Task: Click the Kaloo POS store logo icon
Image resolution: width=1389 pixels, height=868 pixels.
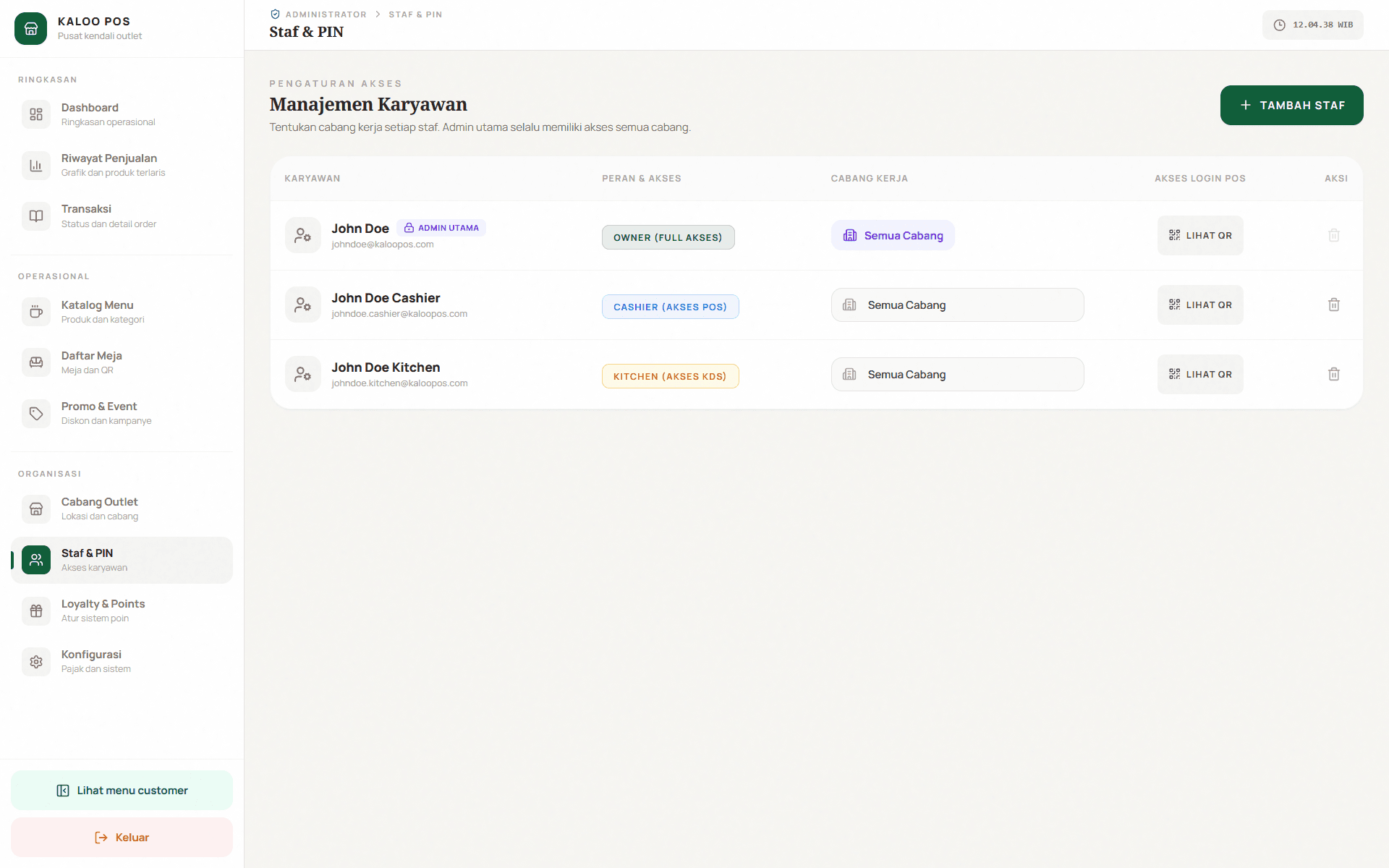Action: point(30,29)
